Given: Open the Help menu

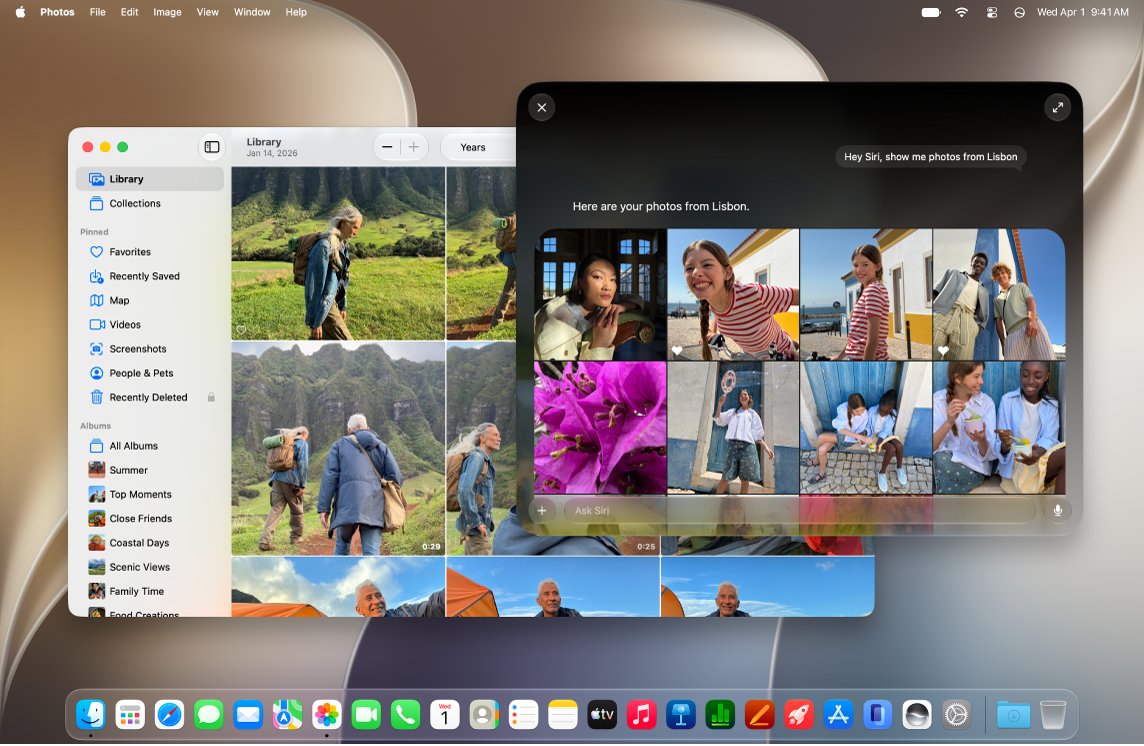Looking at the screenshot, I should coord(295,12).
